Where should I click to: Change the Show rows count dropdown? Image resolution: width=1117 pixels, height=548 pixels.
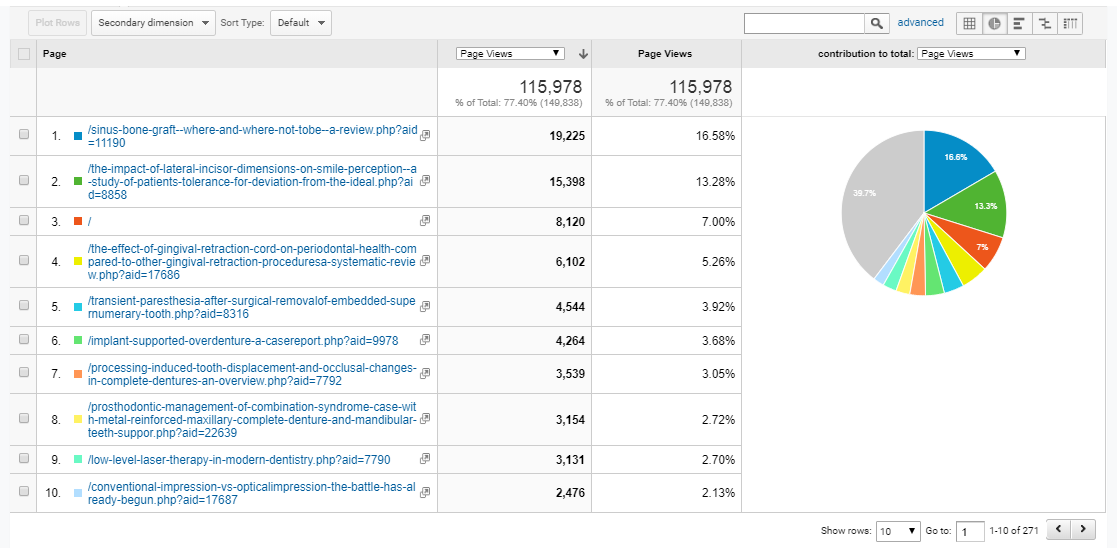coord(897,531)
